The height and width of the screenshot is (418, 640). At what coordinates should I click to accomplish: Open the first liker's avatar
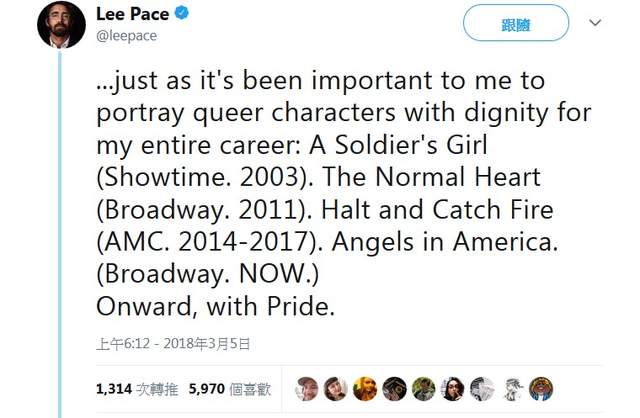(306, 388)
